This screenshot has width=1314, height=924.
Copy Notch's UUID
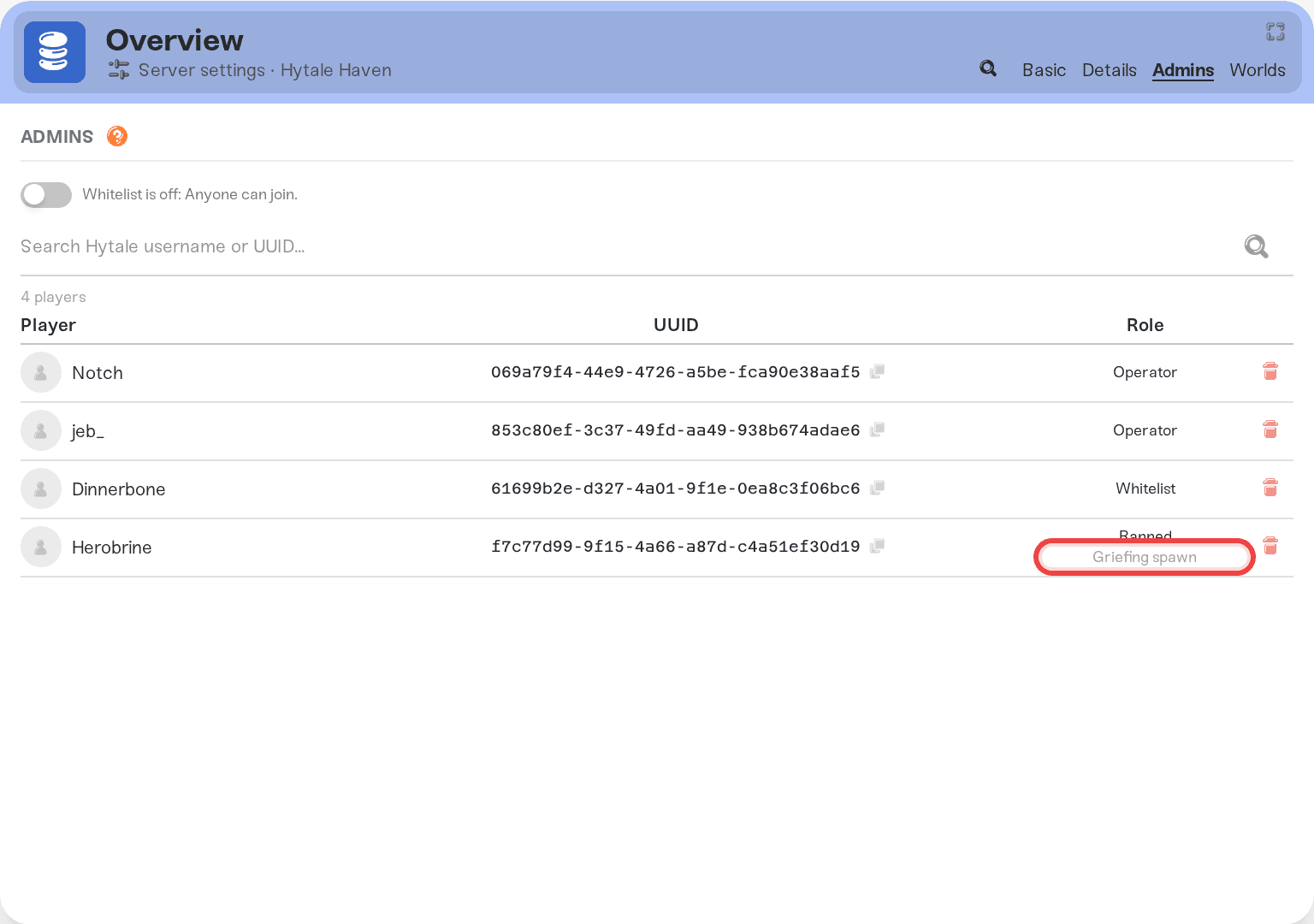tap(877, 371)
